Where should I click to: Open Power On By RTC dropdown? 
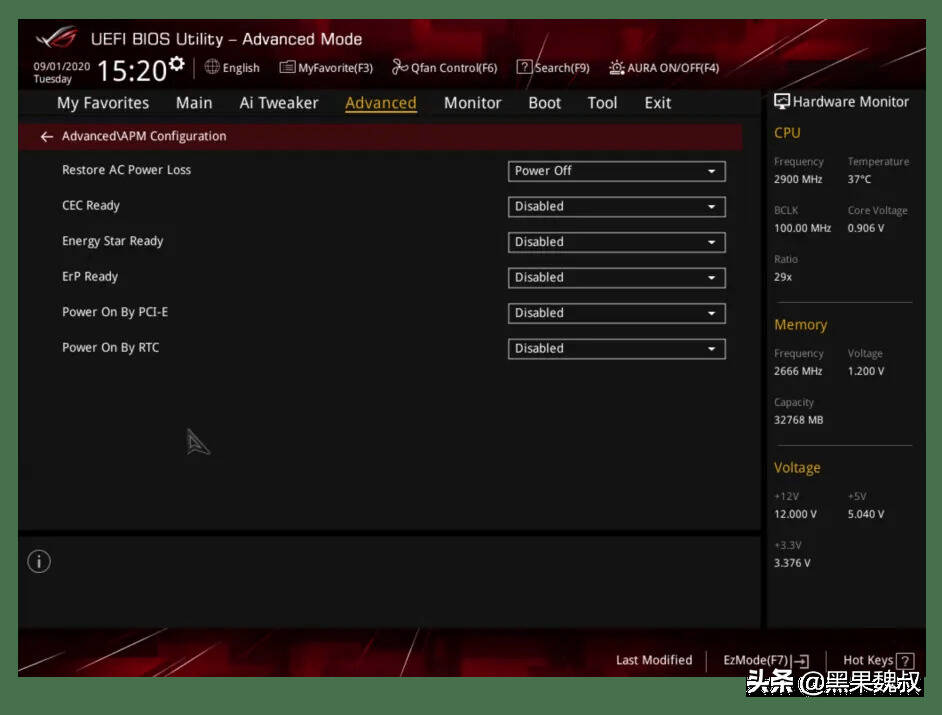coord(616,348)
